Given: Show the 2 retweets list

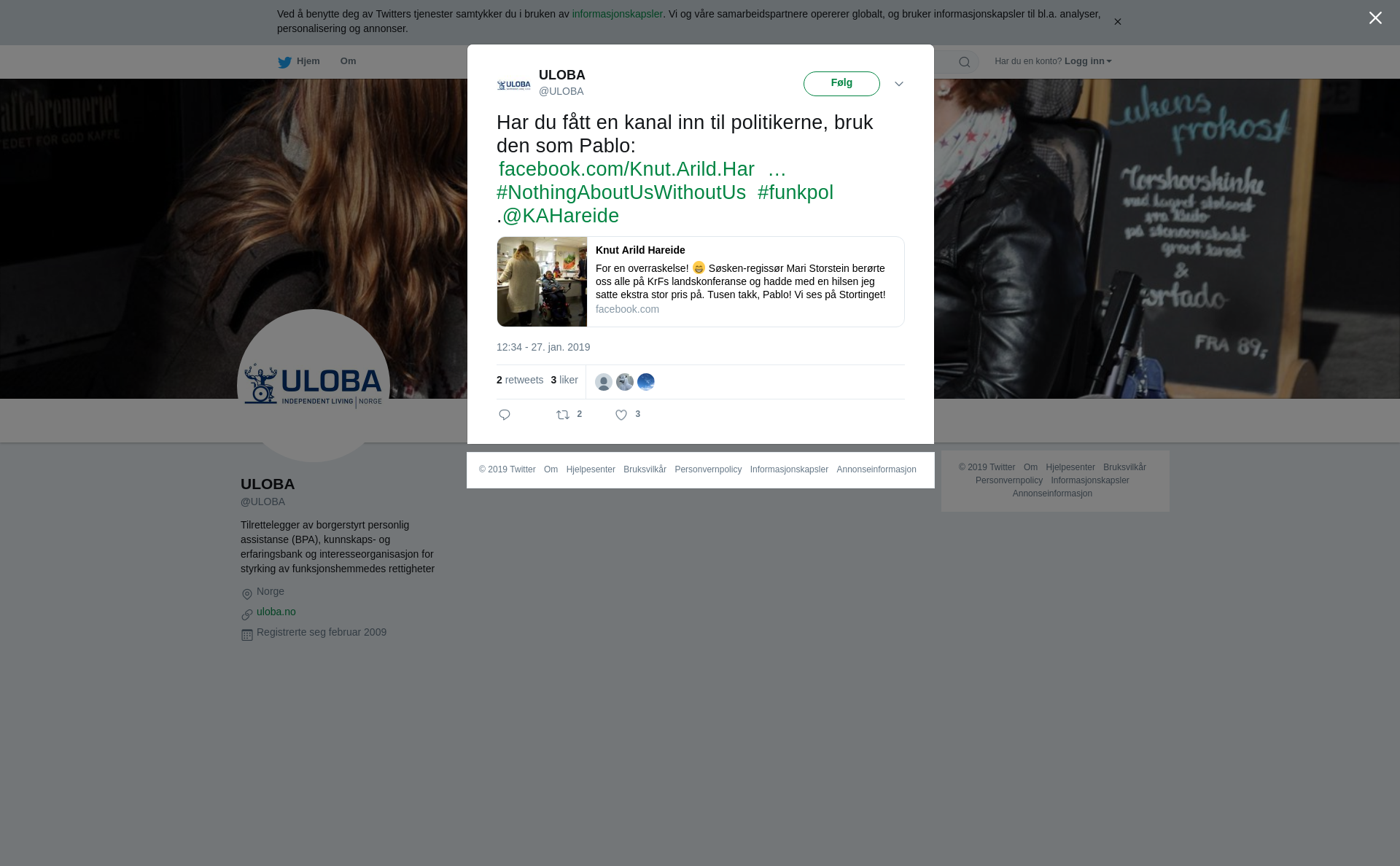Looking at the screenshot, I should point(520,380).
